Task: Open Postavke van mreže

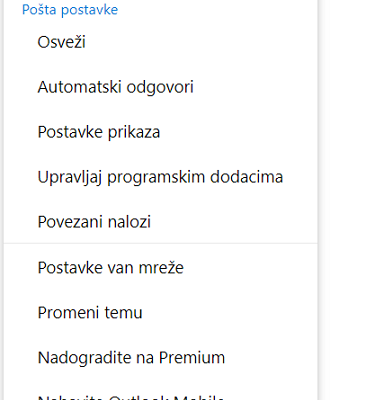Action: pos(161,268)
